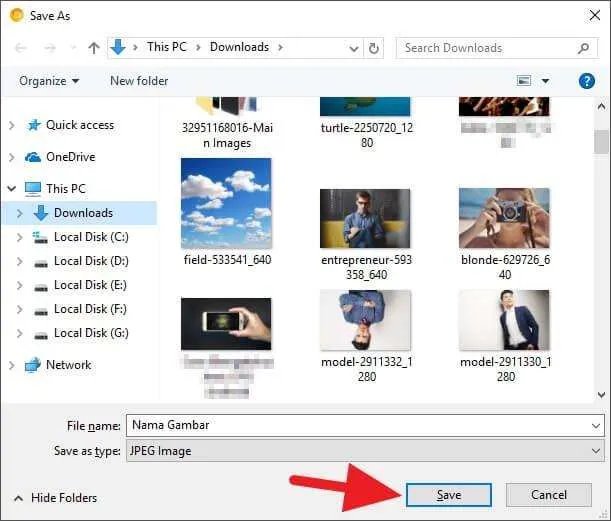Screen dimensions: 611x521
Task: Click the search magnifier icon
Action: (x=583, y=48)
